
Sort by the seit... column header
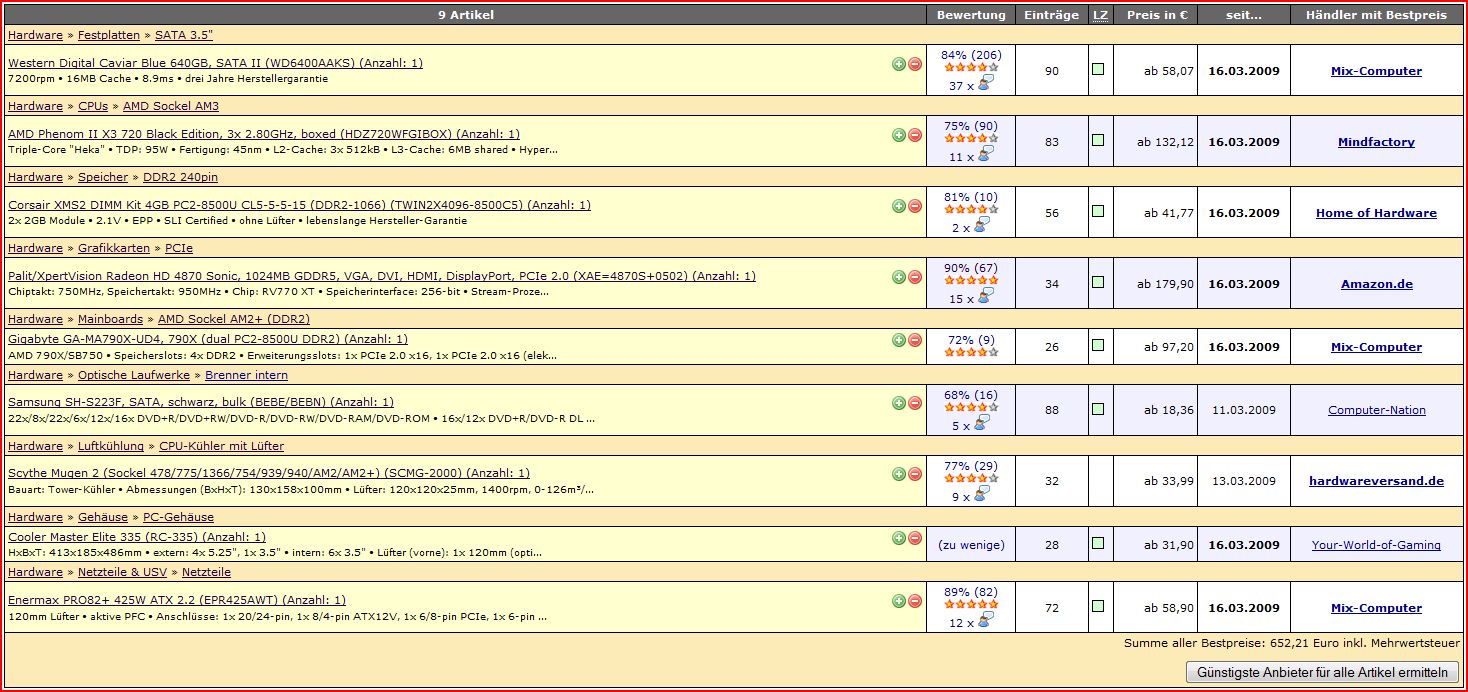point(1243,15)
